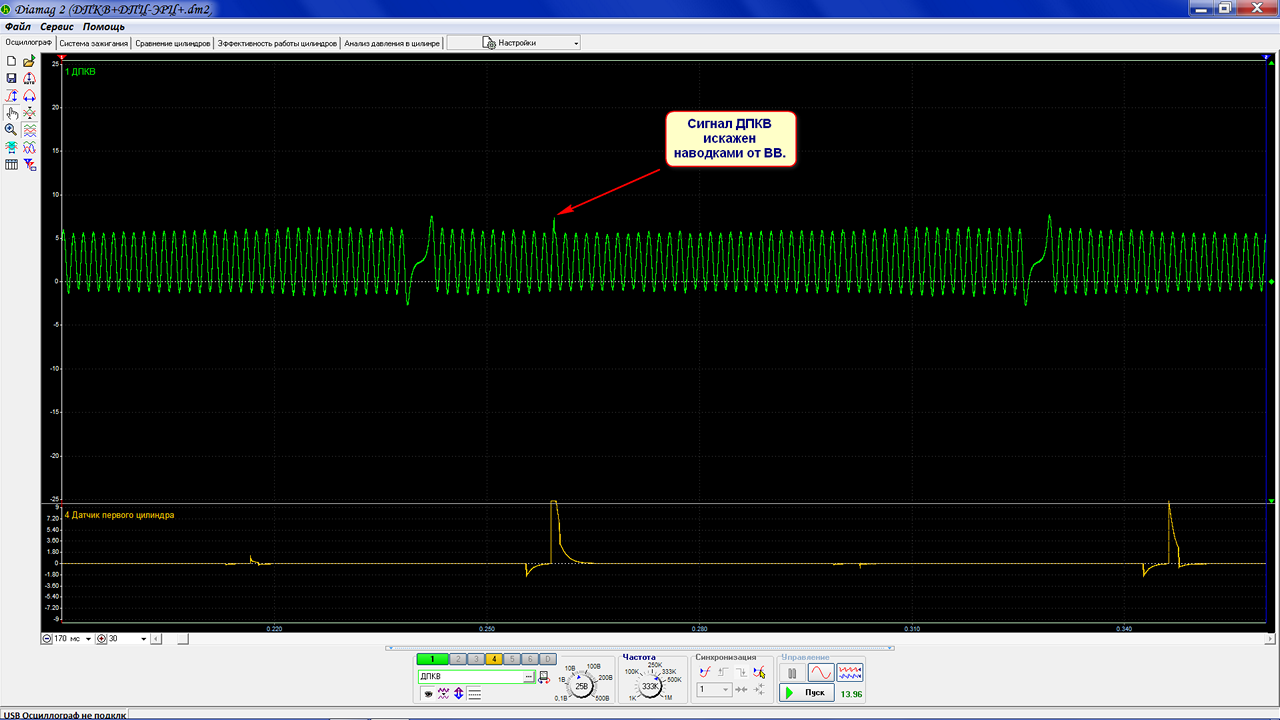Viewport: 1280px width, 720px height.
Task: Click the ellipsis button next to ДПКВ name
Action: click(x=528, y=677)
